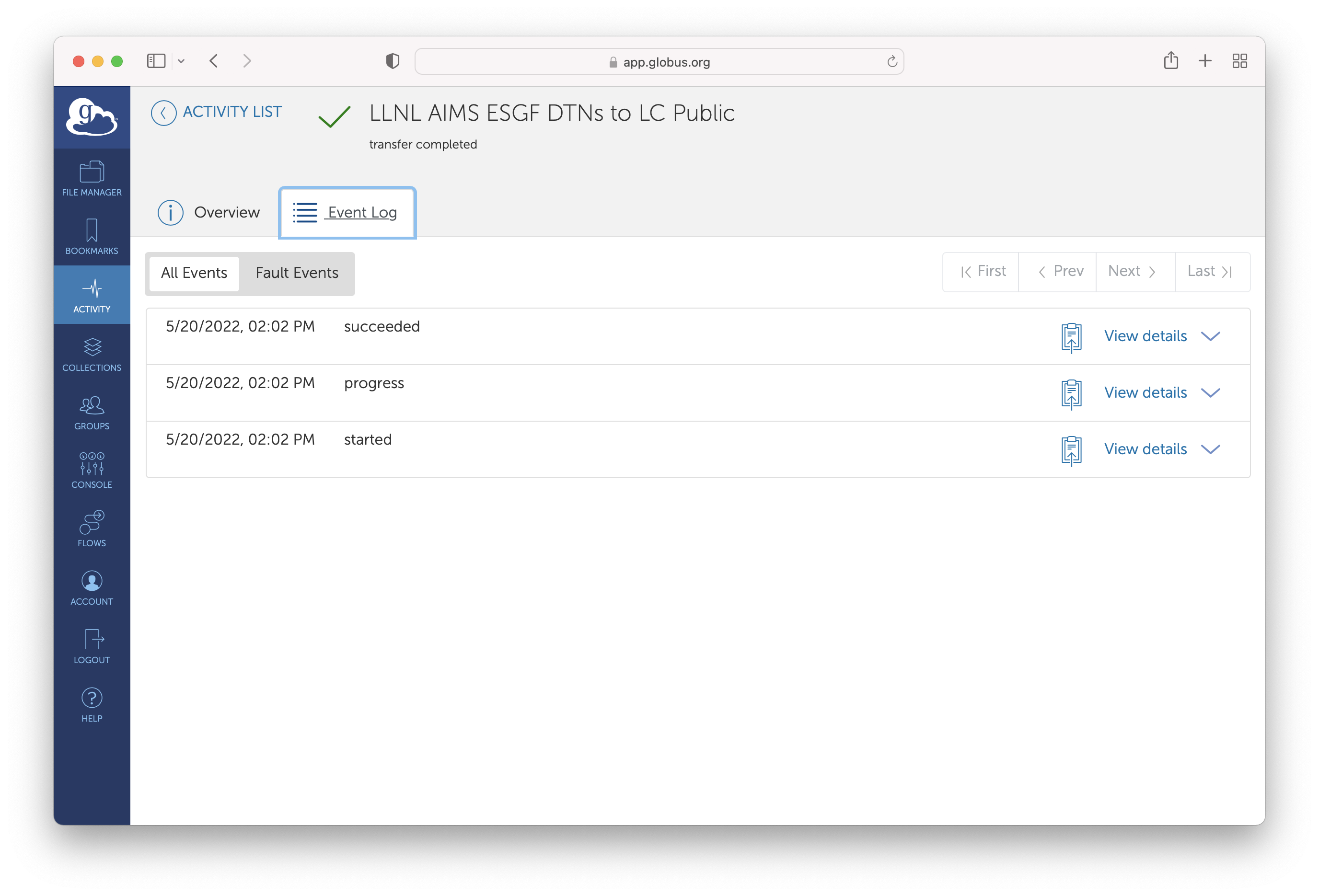1319x896 pixels.
Task: Click the 'progress' event text
Action: coord(374,384)
